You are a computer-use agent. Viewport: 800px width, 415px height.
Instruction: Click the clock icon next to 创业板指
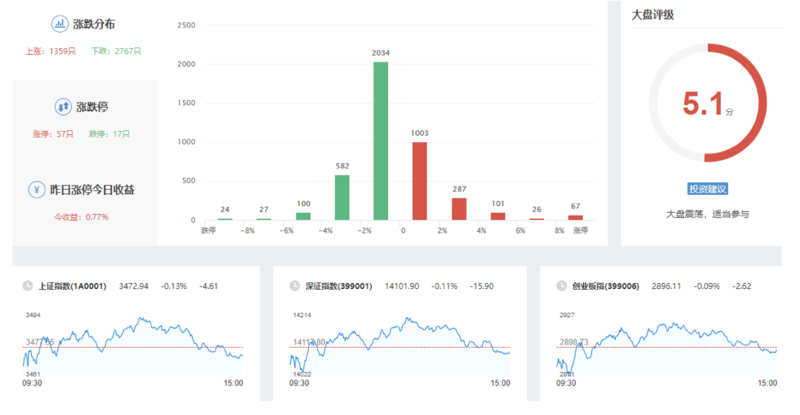[x=559, y=286]
